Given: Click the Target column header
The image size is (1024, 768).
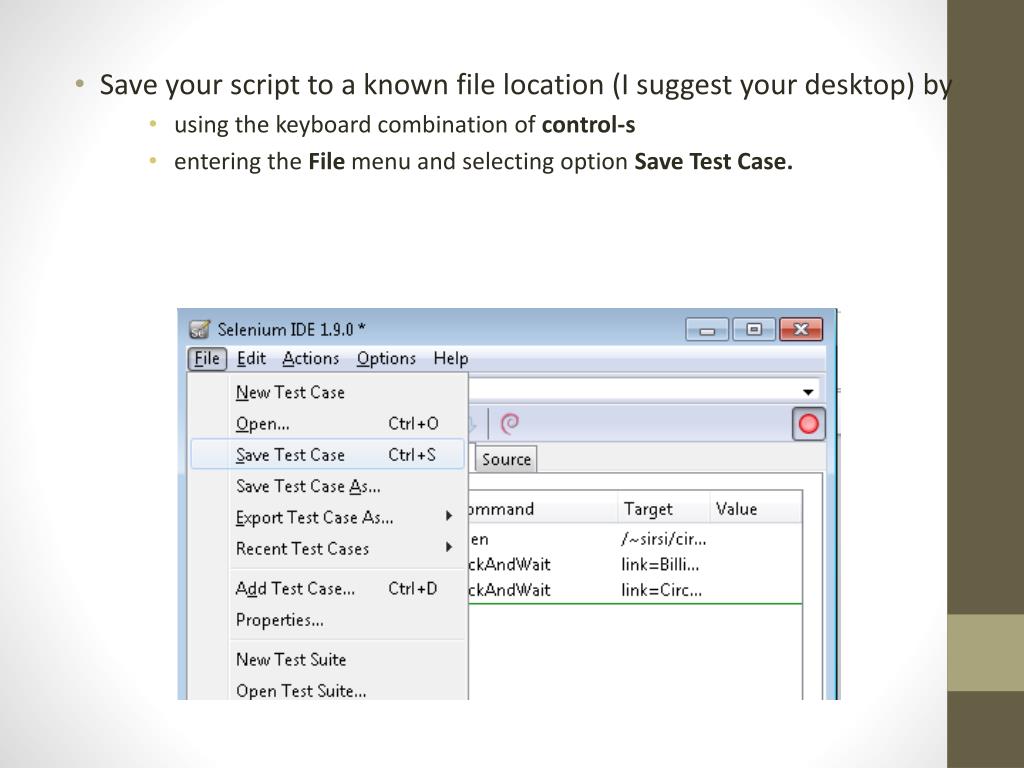Looking at the screenshot, I should (648, 509).
